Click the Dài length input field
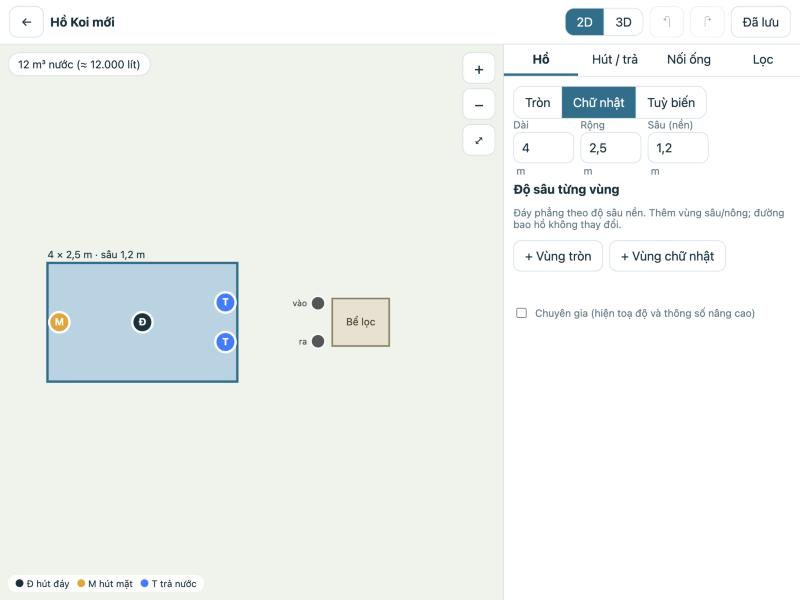The width and height of the screenshot is (800, 600). coord(543,148)
